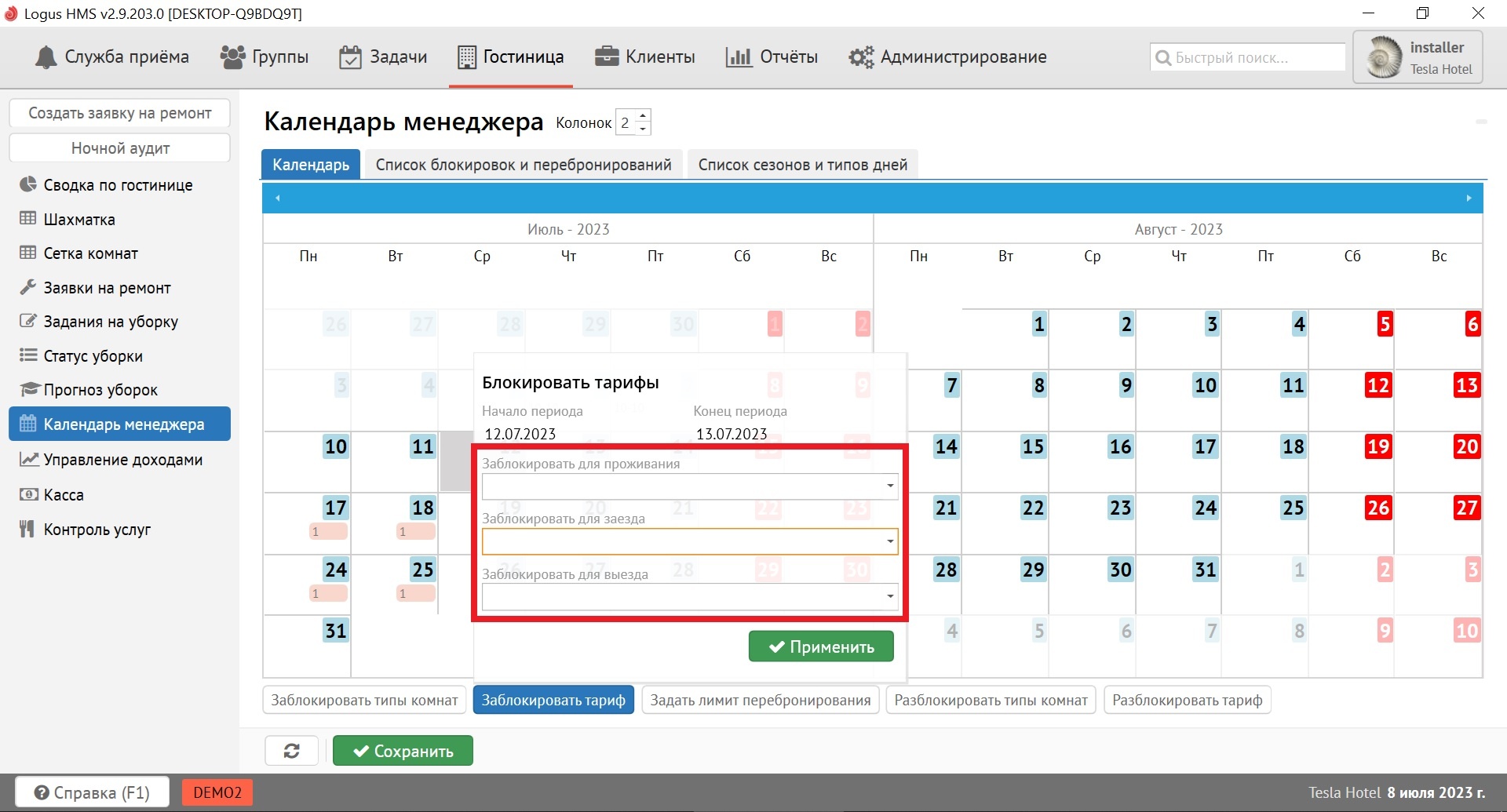Click the Разблокировать тариф button
This screenshot has width=1507, height=812.
[x=1188, y=700]
